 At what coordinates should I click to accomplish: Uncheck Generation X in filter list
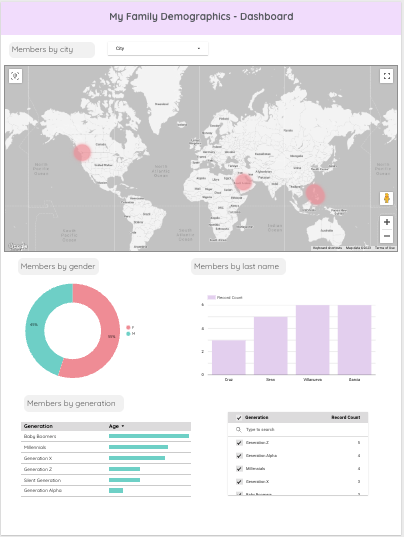coord(239,482)
